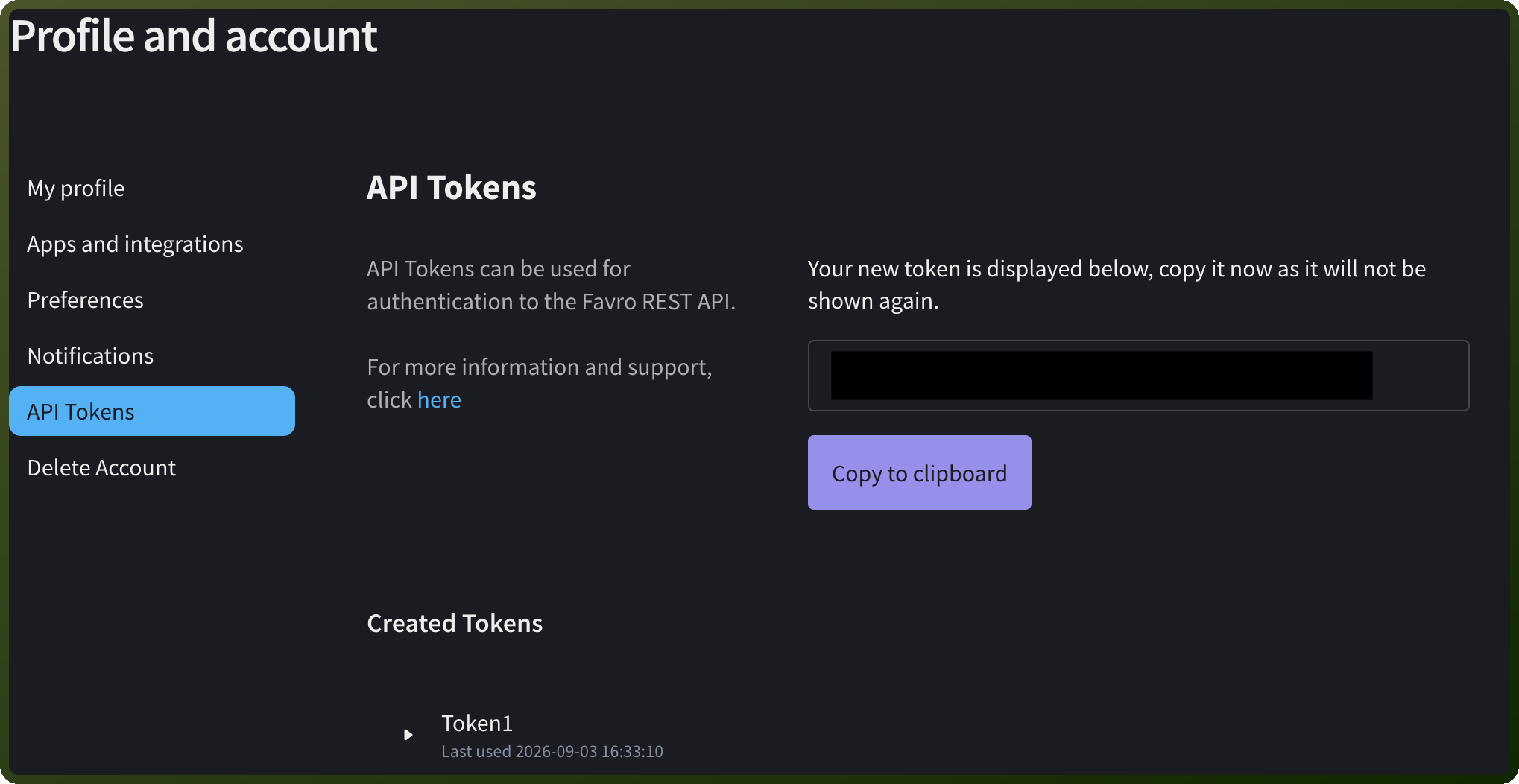Viewport: 1519px width, 784px height.
Task: Select Notifications in the sidebar
Action: (90, 356)
